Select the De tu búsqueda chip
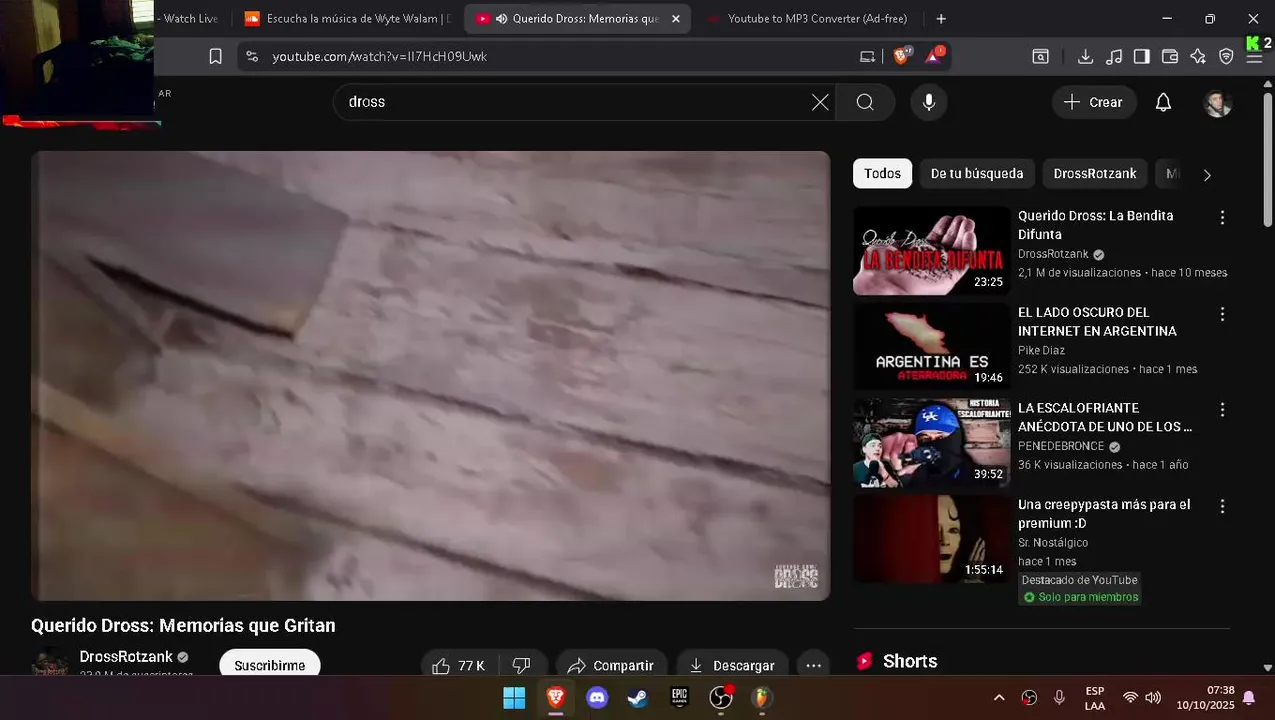The width and height of the screenshot is (1275, 720). pyautogui.click(x=977, y=174)
